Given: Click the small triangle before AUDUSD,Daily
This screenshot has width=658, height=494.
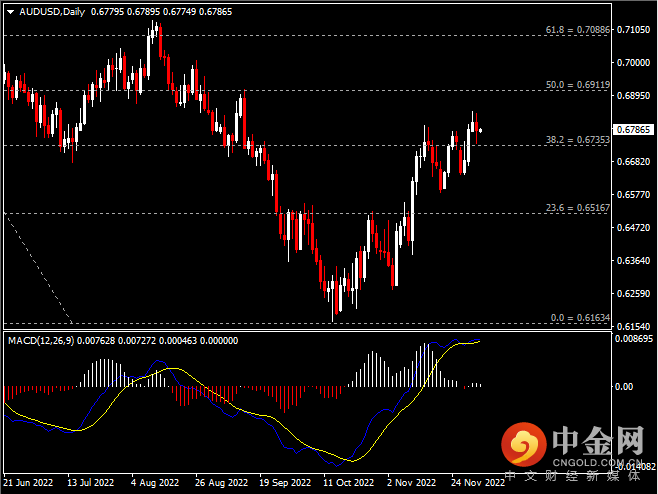Looking at the screenshot, I should click(10, 11).
